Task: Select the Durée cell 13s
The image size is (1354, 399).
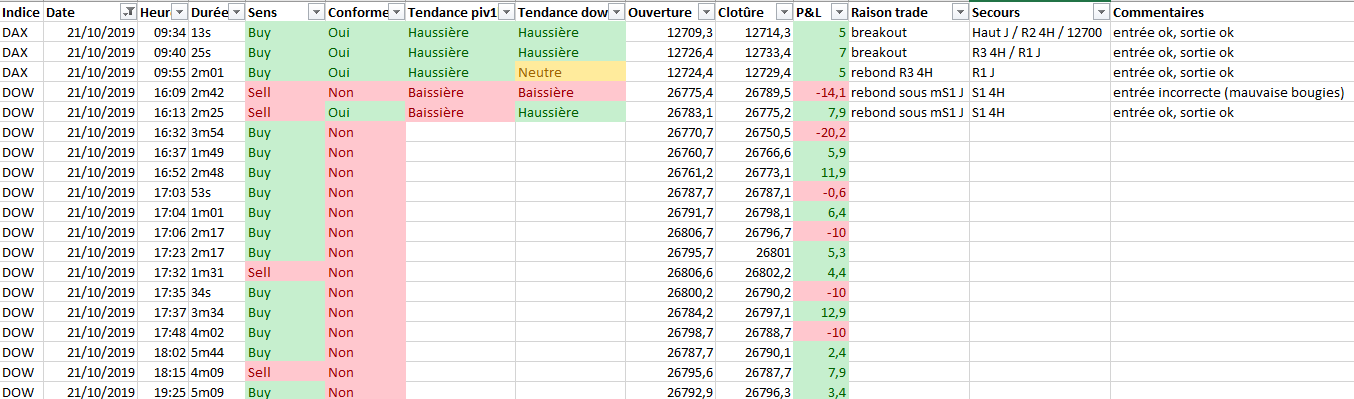Action: pyautogui.click(x=216, y=32)
